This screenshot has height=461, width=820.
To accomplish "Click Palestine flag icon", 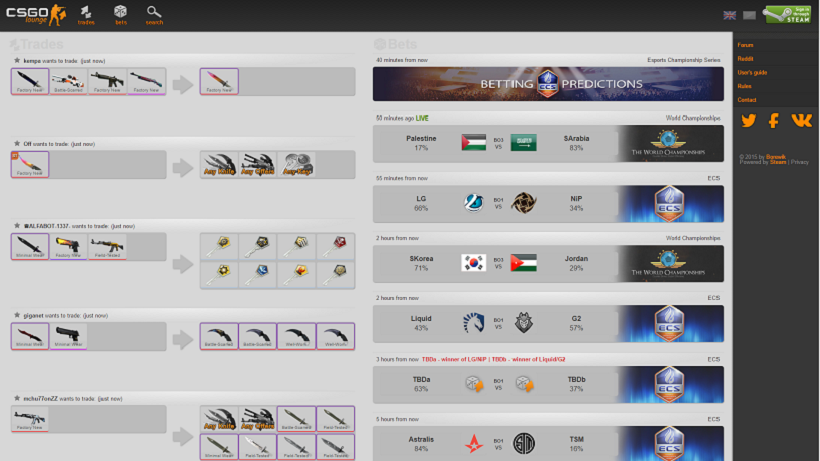I will [473, 143].
